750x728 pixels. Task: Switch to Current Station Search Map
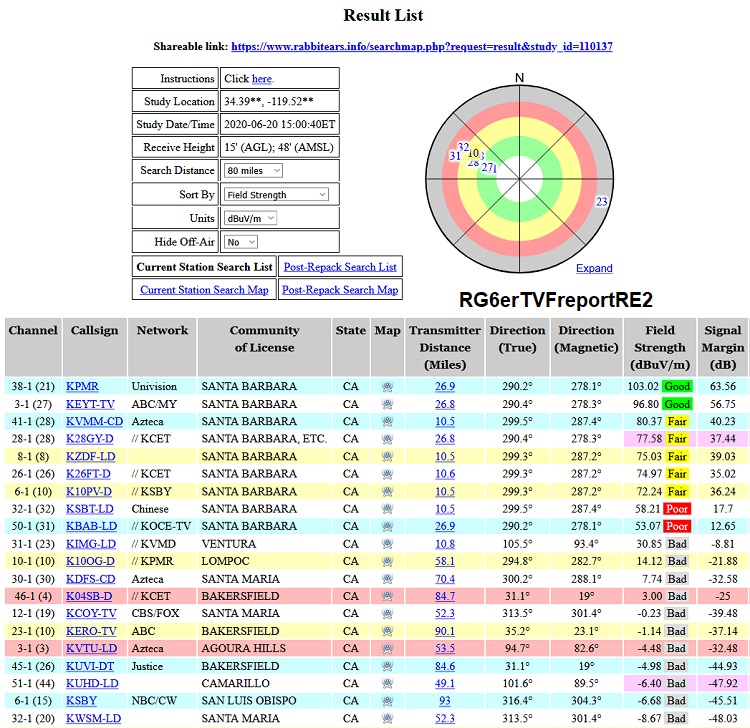[x=204, y=290]
